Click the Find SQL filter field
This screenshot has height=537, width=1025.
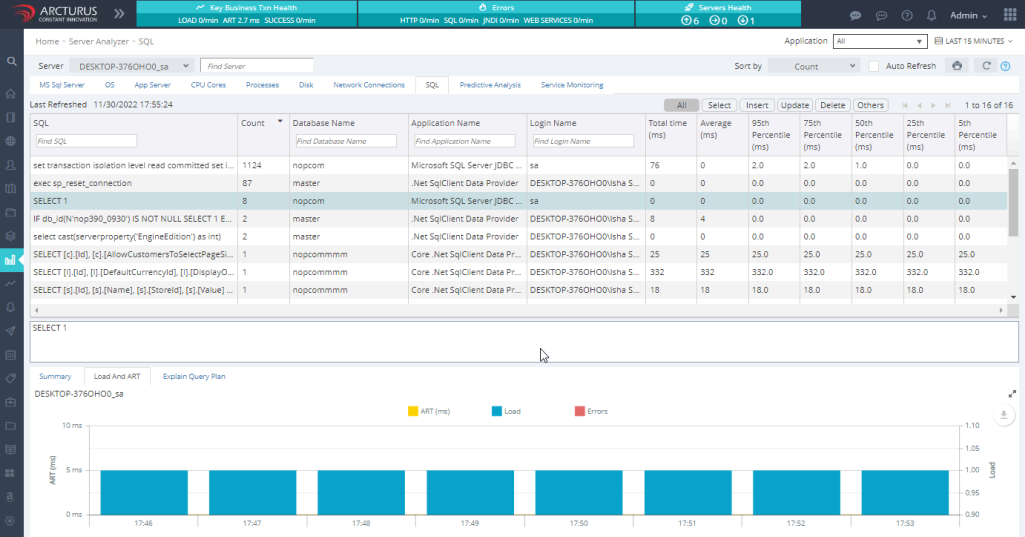click(x=86, y=141)
